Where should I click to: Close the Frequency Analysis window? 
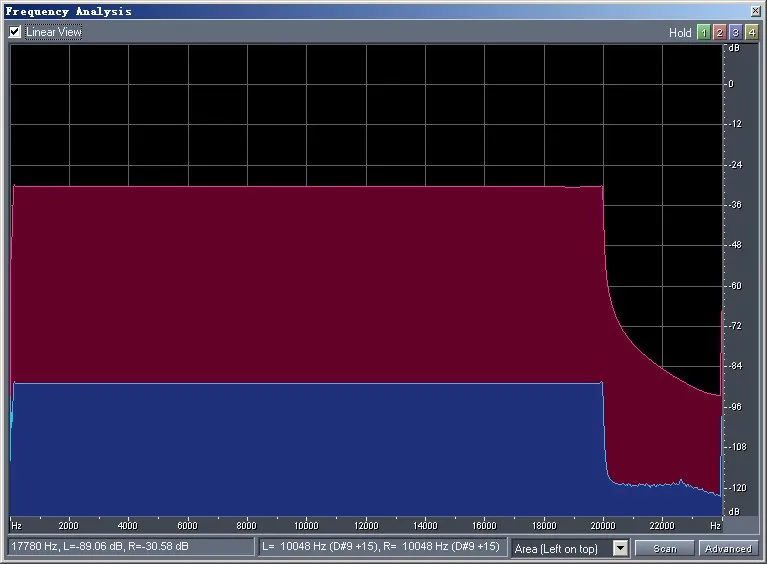point(755,11)
